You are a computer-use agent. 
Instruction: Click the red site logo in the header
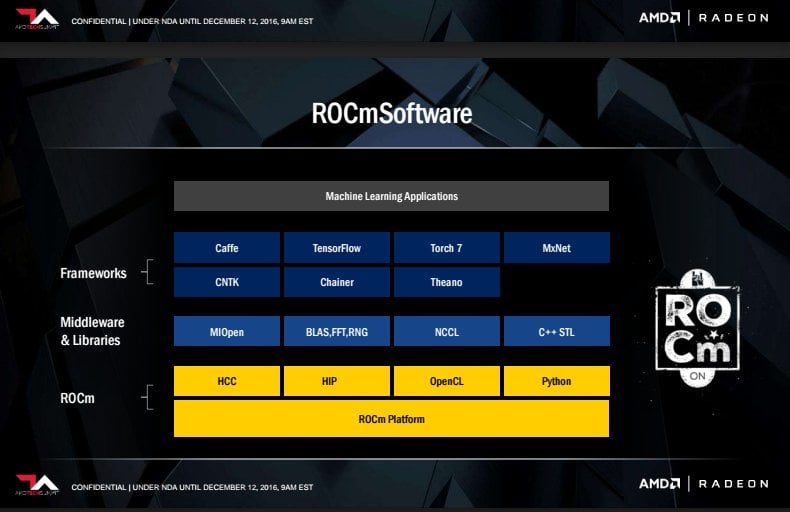(x=37, y=19)
